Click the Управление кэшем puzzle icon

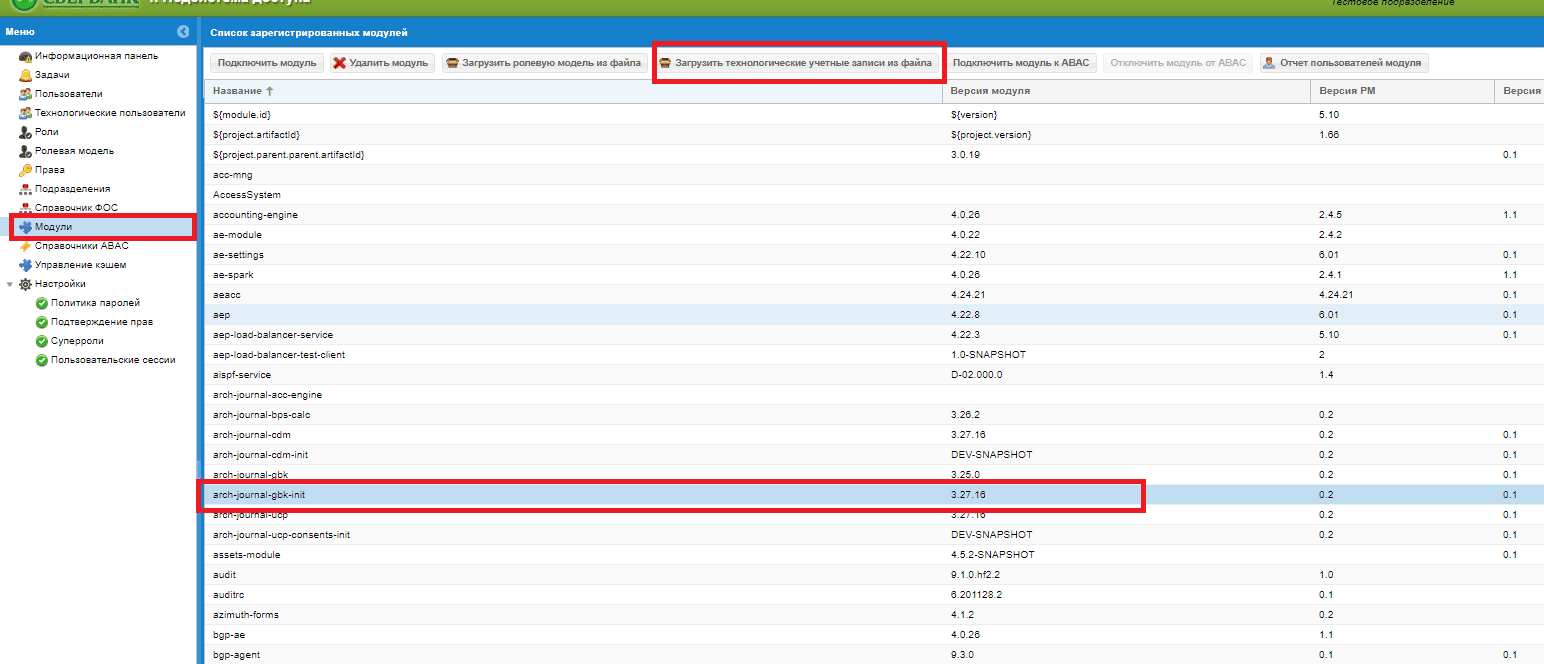26,265
